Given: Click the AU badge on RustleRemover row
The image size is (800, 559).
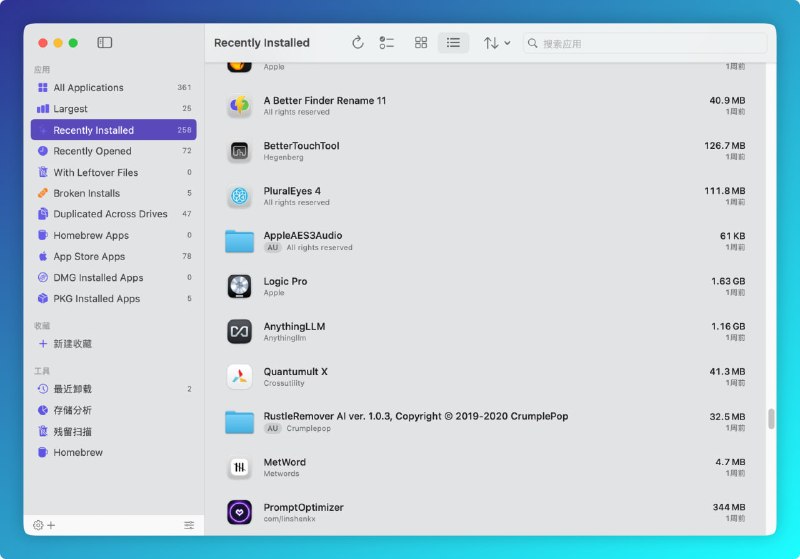Looking at the screenshot, I should point(273,428).
